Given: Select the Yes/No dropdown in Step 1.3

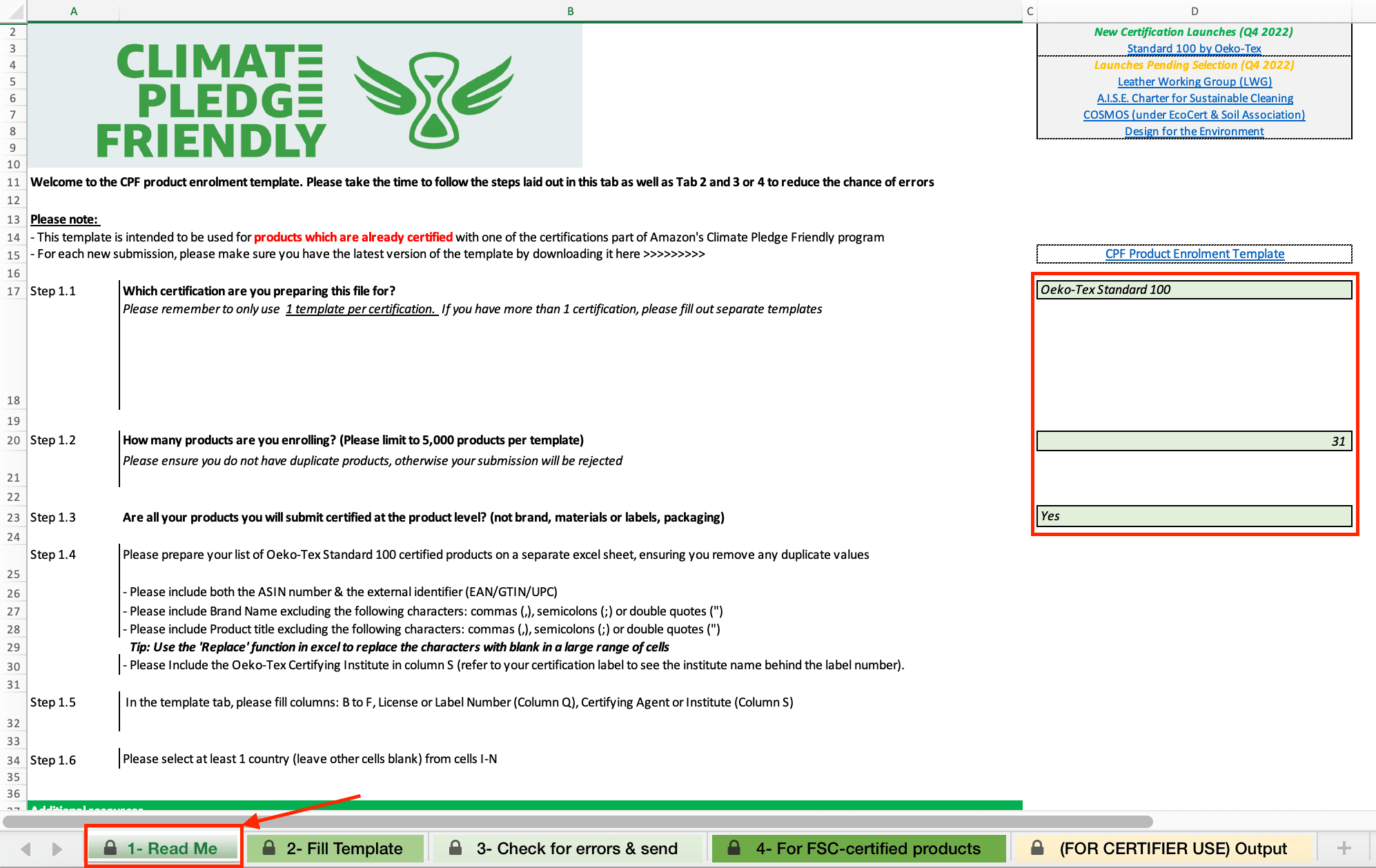Looking at the screenshot, I should (x=1192, y=515).
